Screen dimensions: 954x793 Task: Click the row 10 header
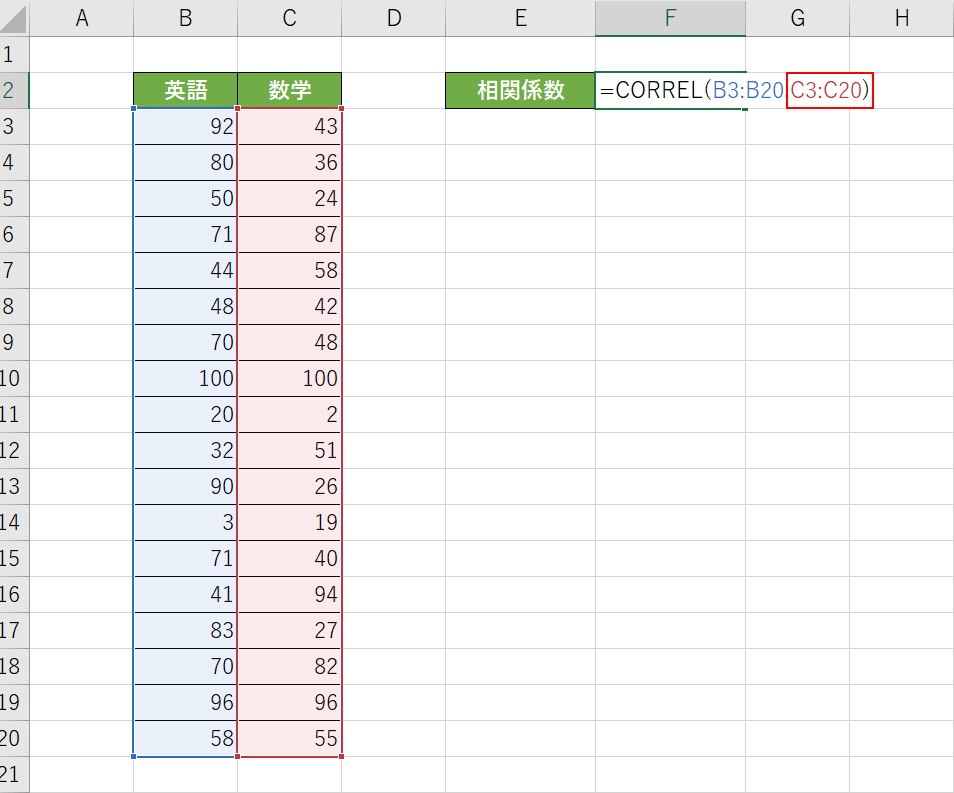tap(14, 379)
